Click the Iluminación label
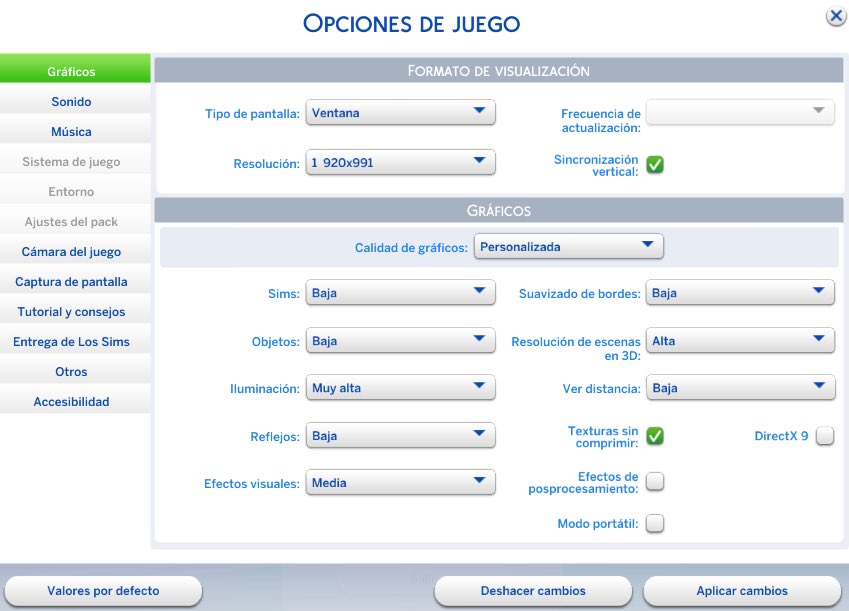Screen dimensions: 849x611 click(265, 389)
